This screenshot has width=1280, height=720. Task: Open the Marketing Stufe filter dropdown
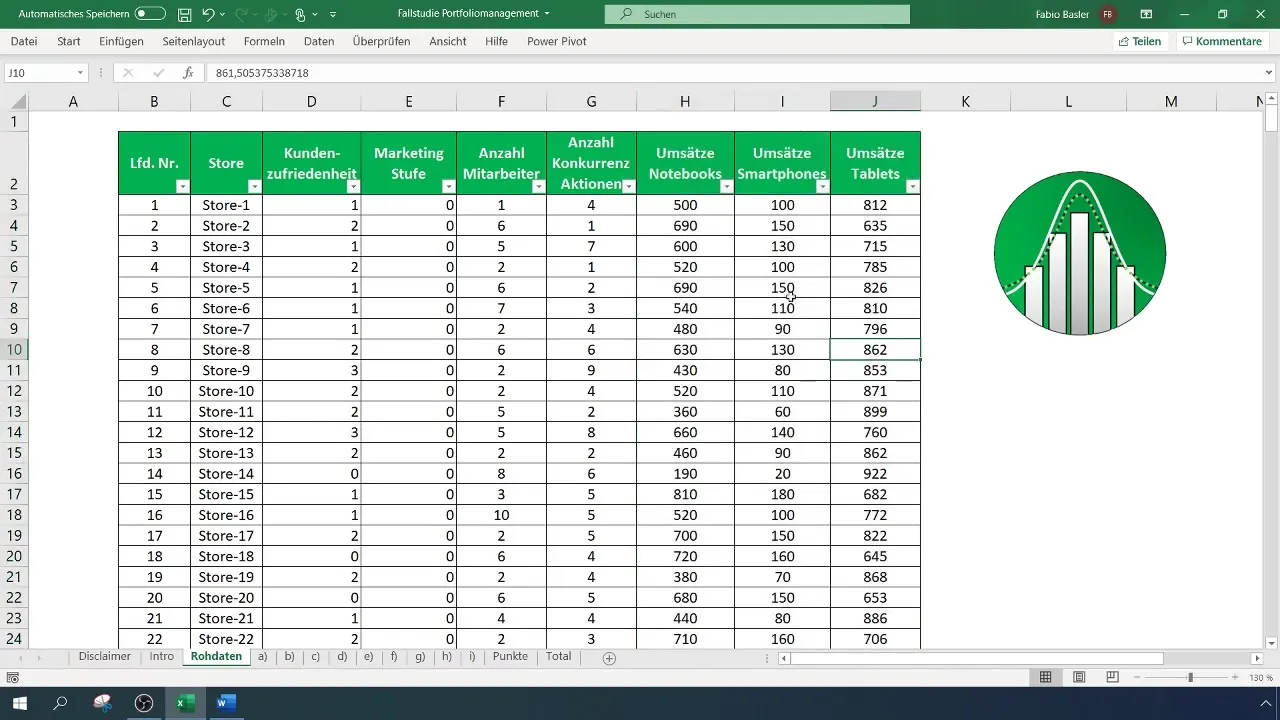click(448, 187)
